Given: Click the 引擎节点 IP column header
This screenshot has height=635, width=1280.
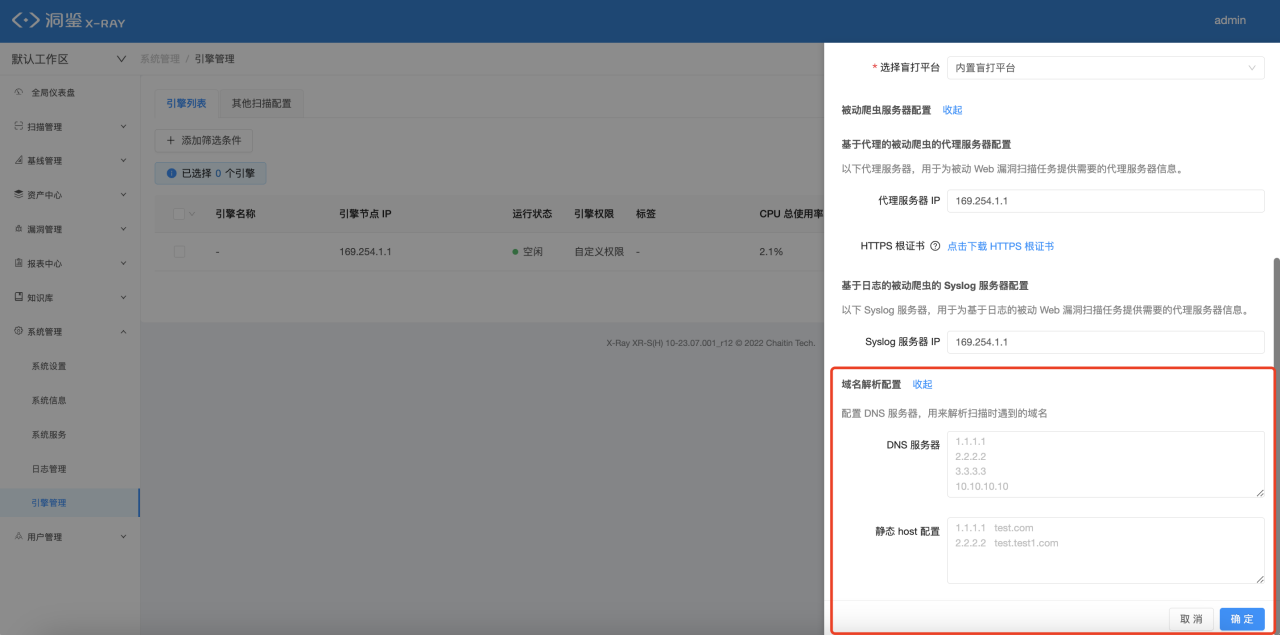Looking at the screenshot, I should pos(365,213).
